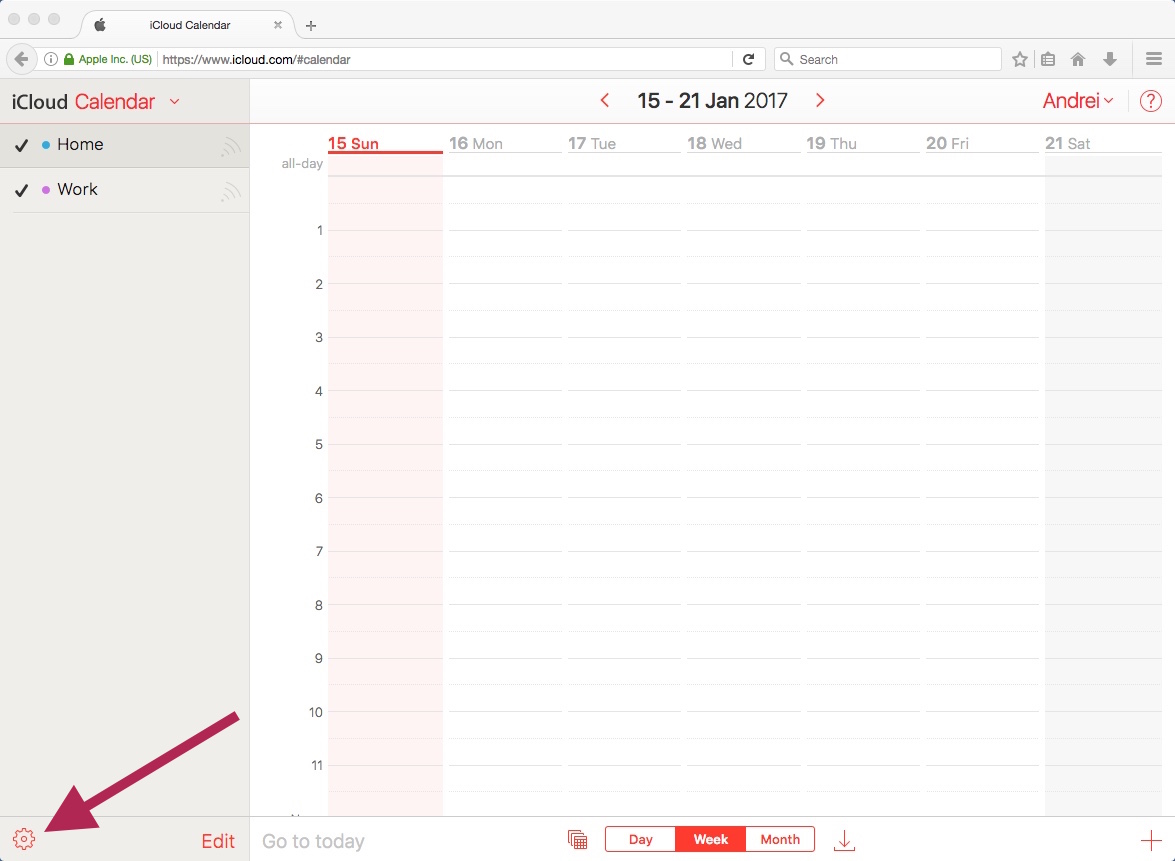Uncheck the Work calendar checkmark

pyautogui.click(x=22, y=190)
